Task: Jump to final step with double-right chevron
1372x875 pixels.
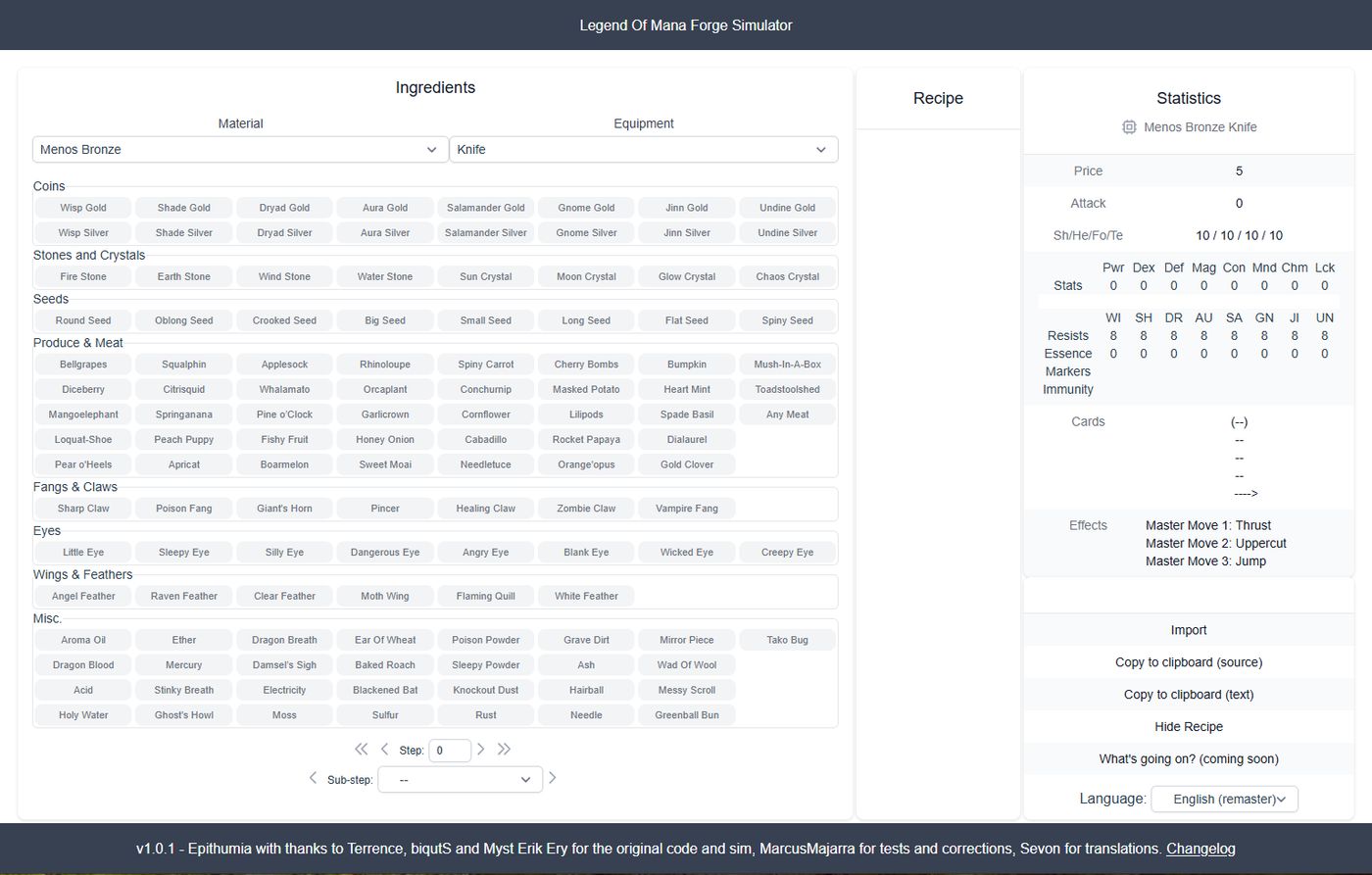Action: [504, 749]
